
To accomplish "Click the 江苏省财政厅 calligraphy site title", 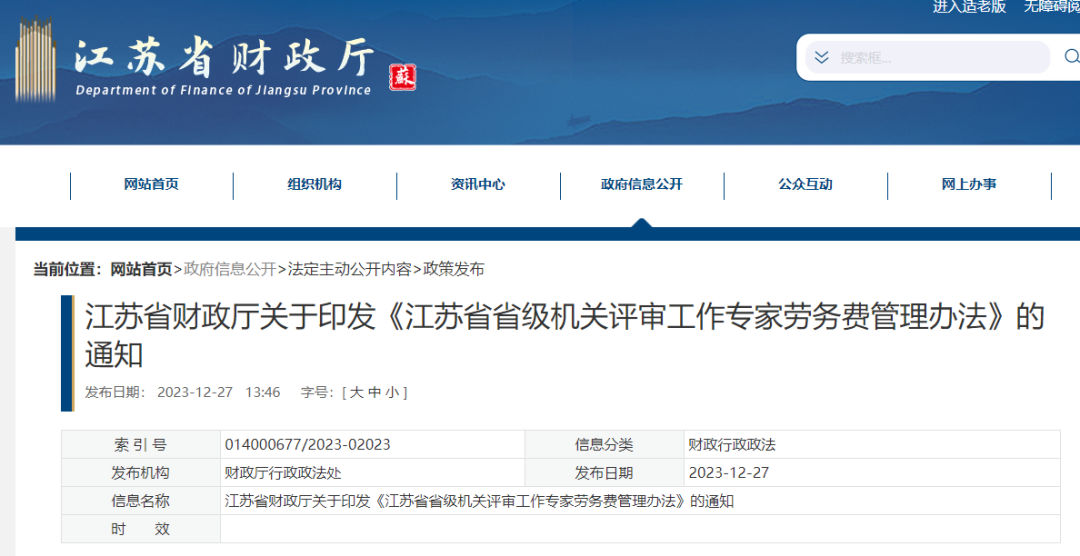I will (225, 56).
